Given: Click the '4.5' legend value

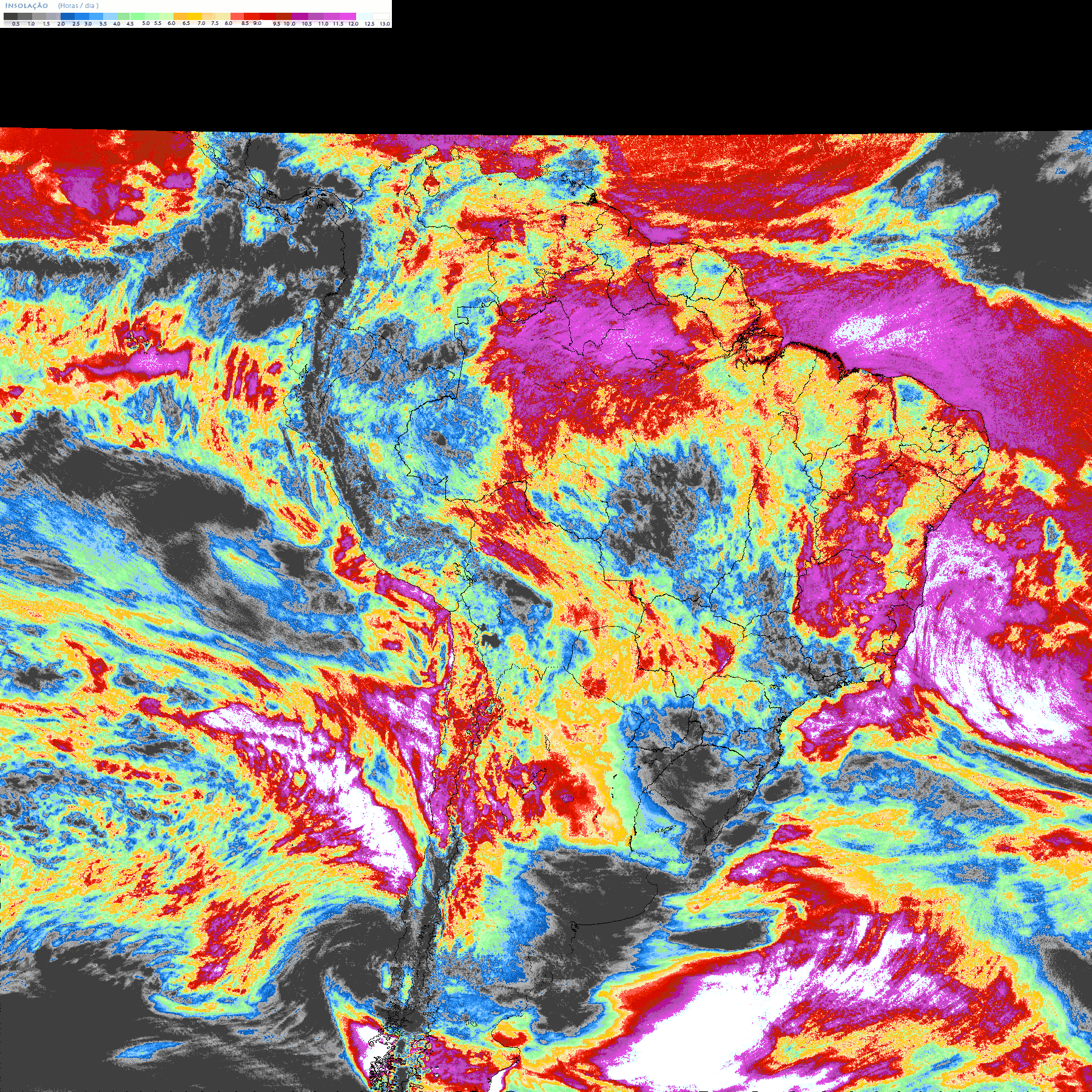Looking at the screenshot, I should click(130, 24).
